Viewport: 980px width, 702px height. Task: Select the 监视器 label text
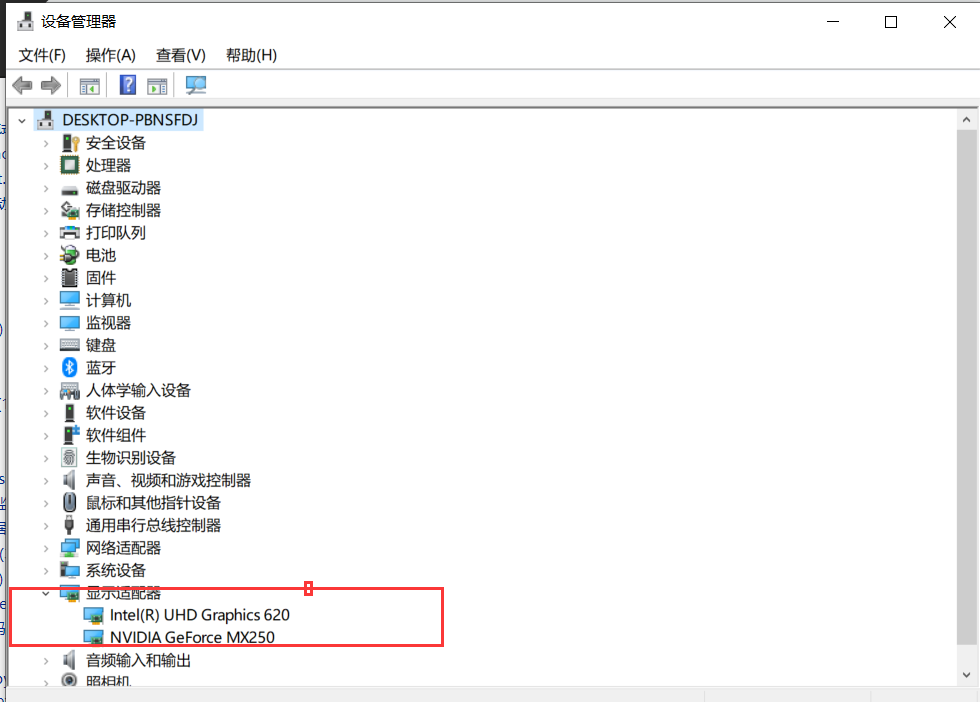[x=108, y=323]
